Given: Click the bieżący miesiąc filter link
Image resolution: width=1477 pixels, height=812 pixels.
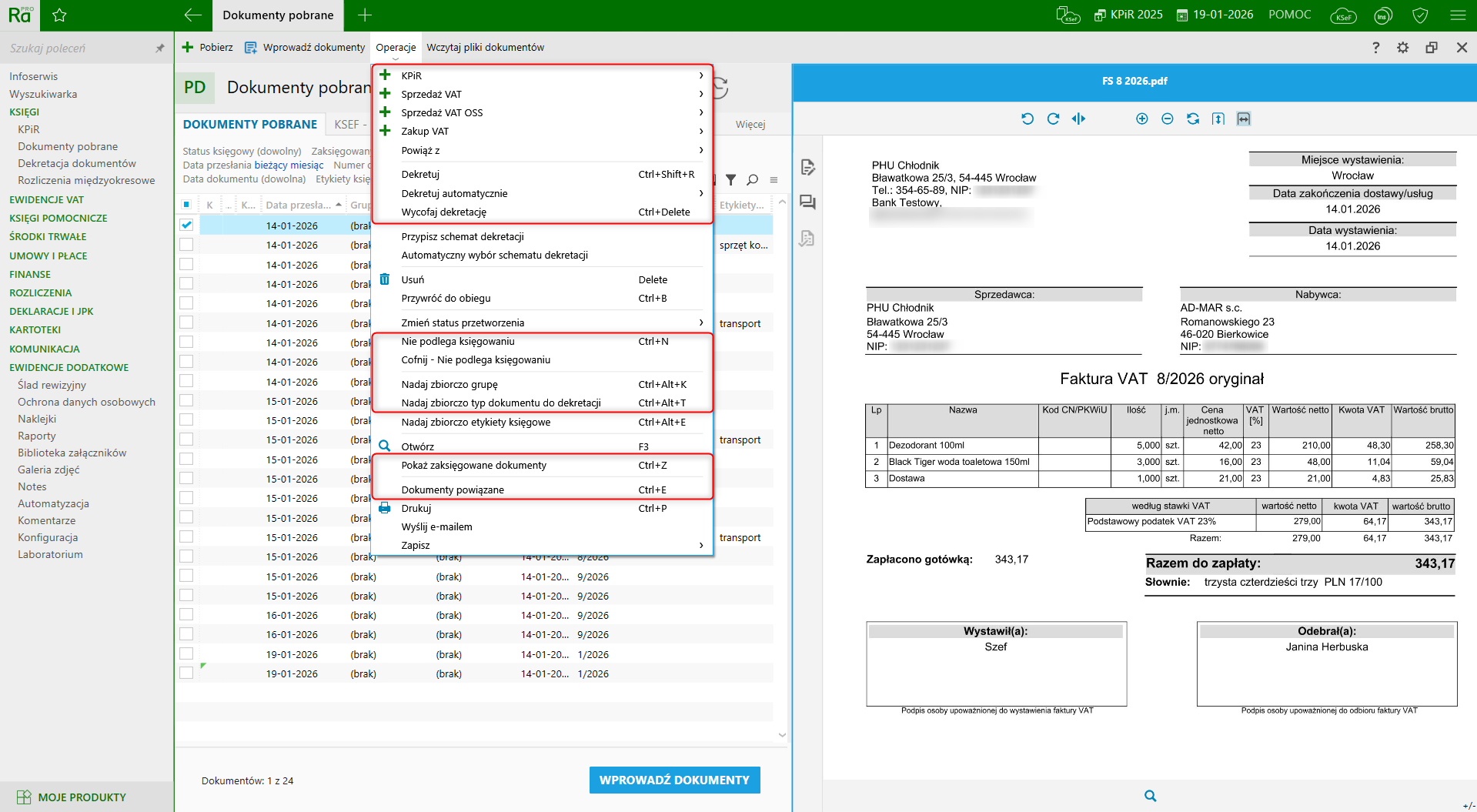Looking at the screenshot, I should tap(289, 165).
